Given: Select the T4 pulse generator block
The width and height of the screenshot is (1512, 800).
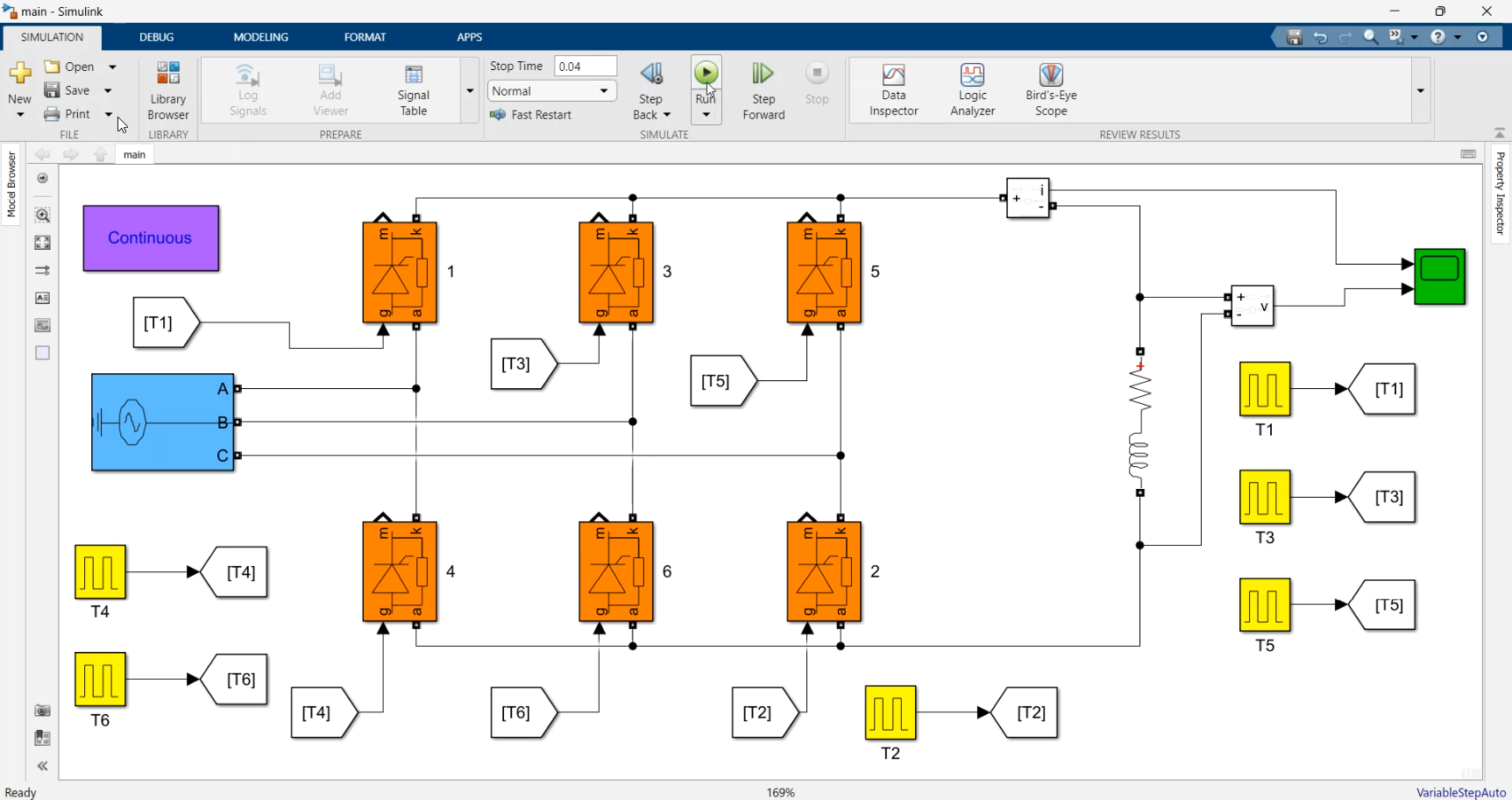Looking at the screenshot, I should (100, 572).
